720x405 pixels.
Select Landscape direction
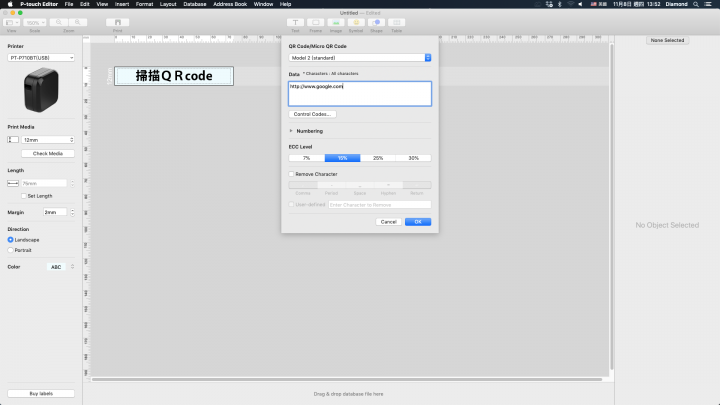pos(10,240)
